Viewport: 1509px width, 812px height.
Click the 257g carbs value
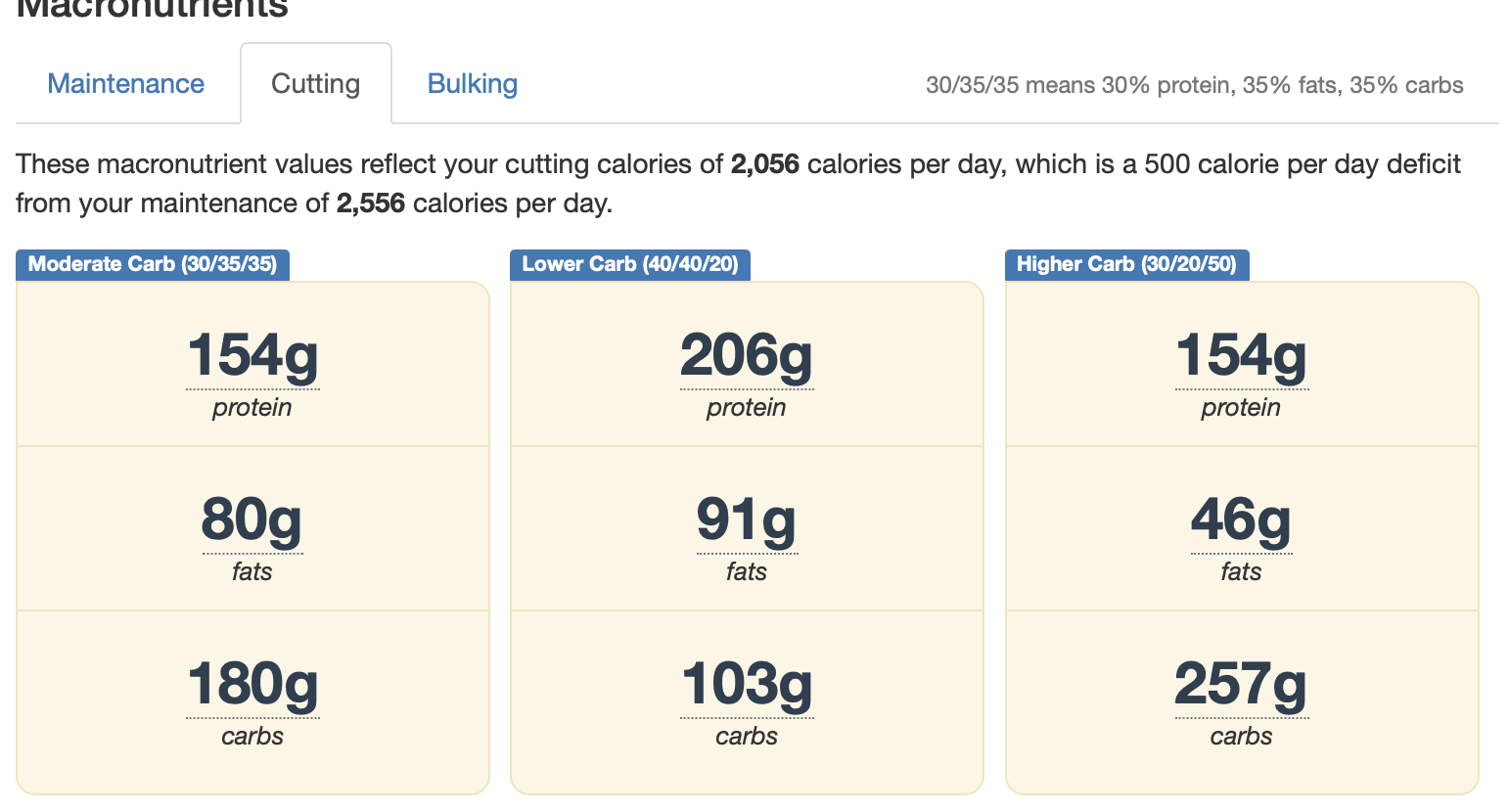point(1241,684)
